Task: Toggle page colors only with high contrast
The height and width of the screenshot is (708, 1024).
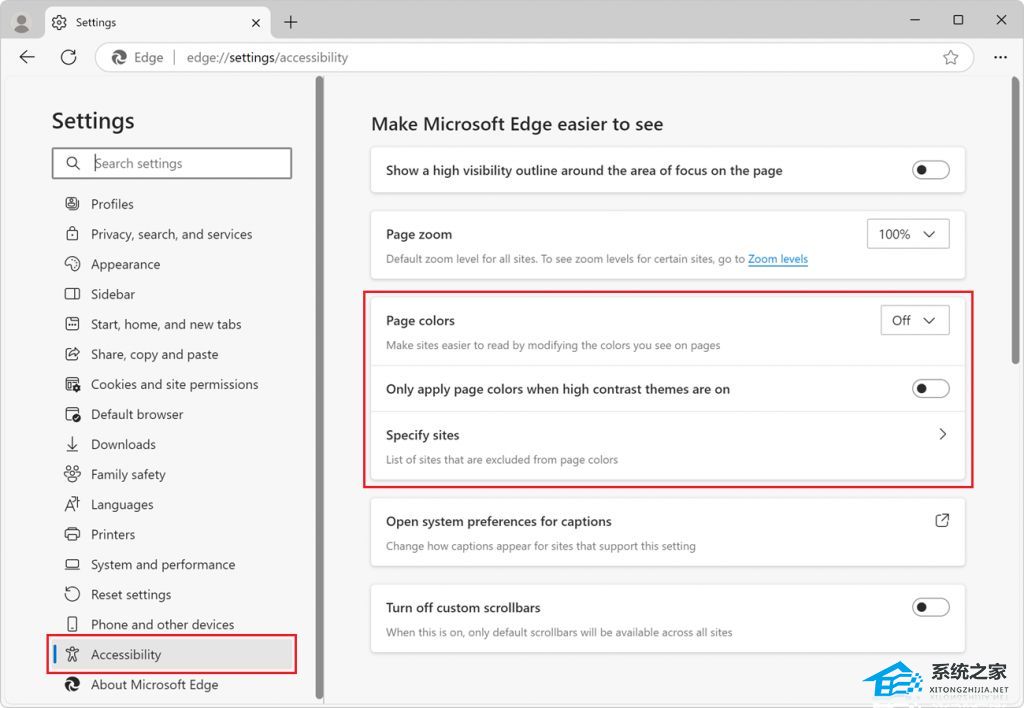Action: 931,389
